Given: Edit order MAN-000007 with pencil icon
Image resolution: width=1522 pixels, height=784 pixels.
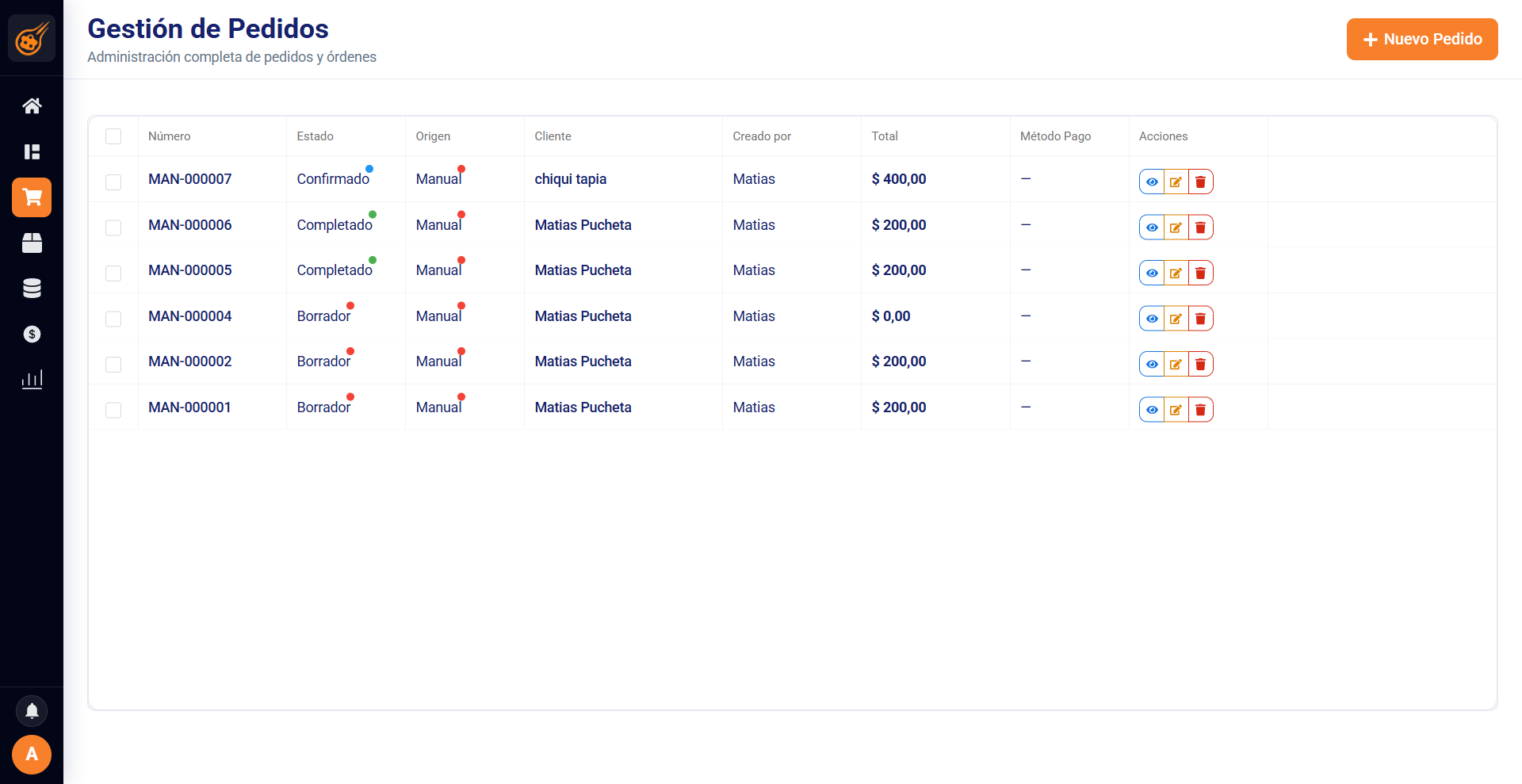Looking at the screenshot, I should point(1176,182).
